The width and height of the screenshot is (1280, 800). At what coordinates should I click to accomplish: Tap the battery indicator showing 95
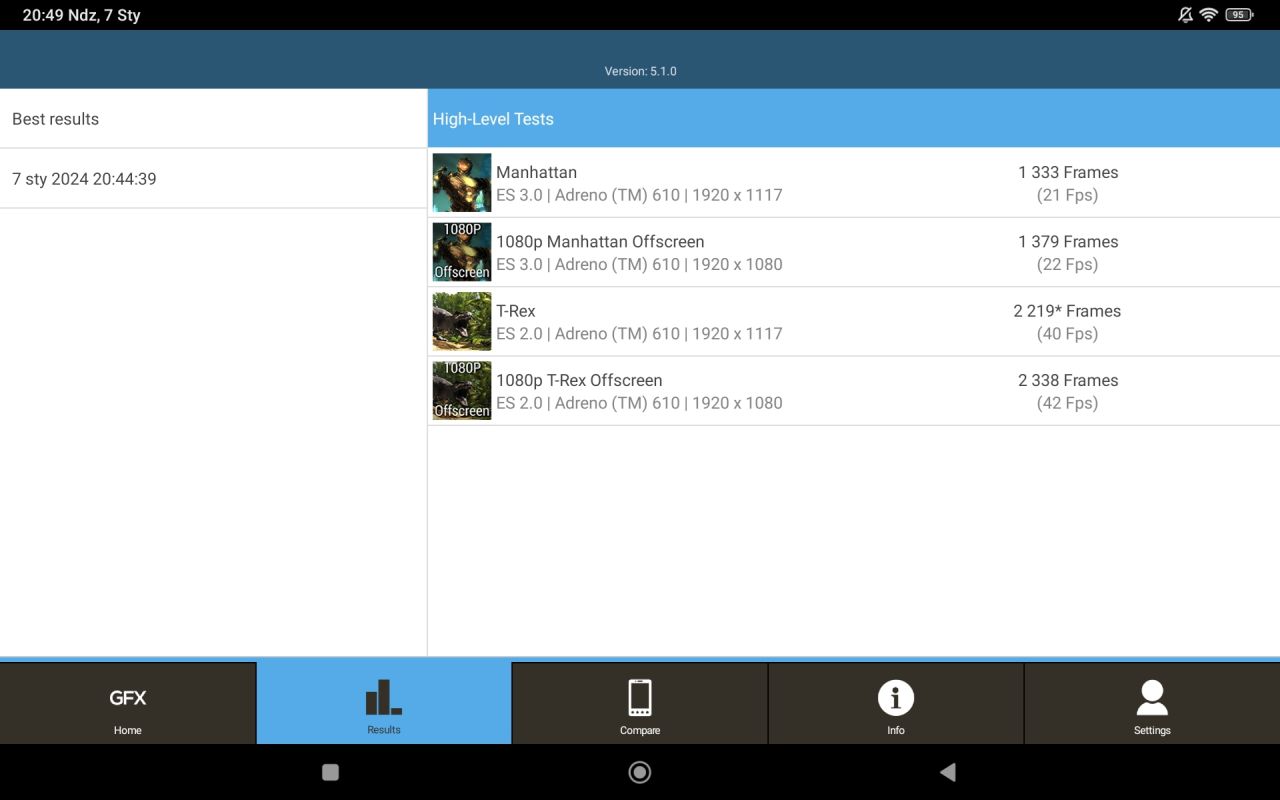coord(1240,15)
